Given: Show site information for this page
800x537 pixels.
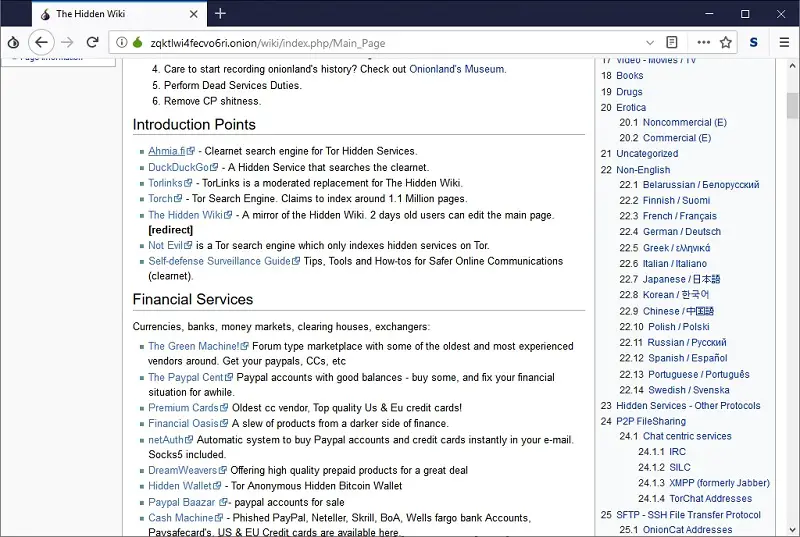Looking at the screenshot, I should [121, 42].
